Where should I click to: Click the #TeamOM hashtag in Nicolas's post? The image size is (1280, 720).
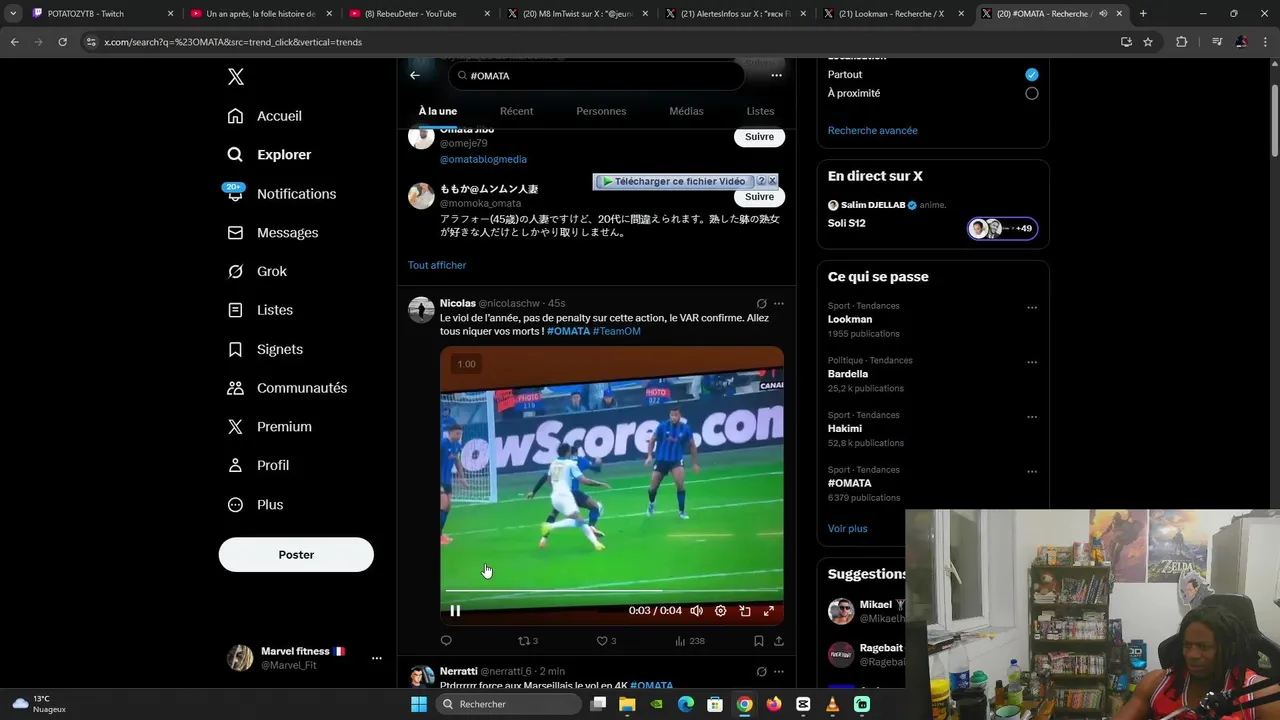click(x=616, y=331)
